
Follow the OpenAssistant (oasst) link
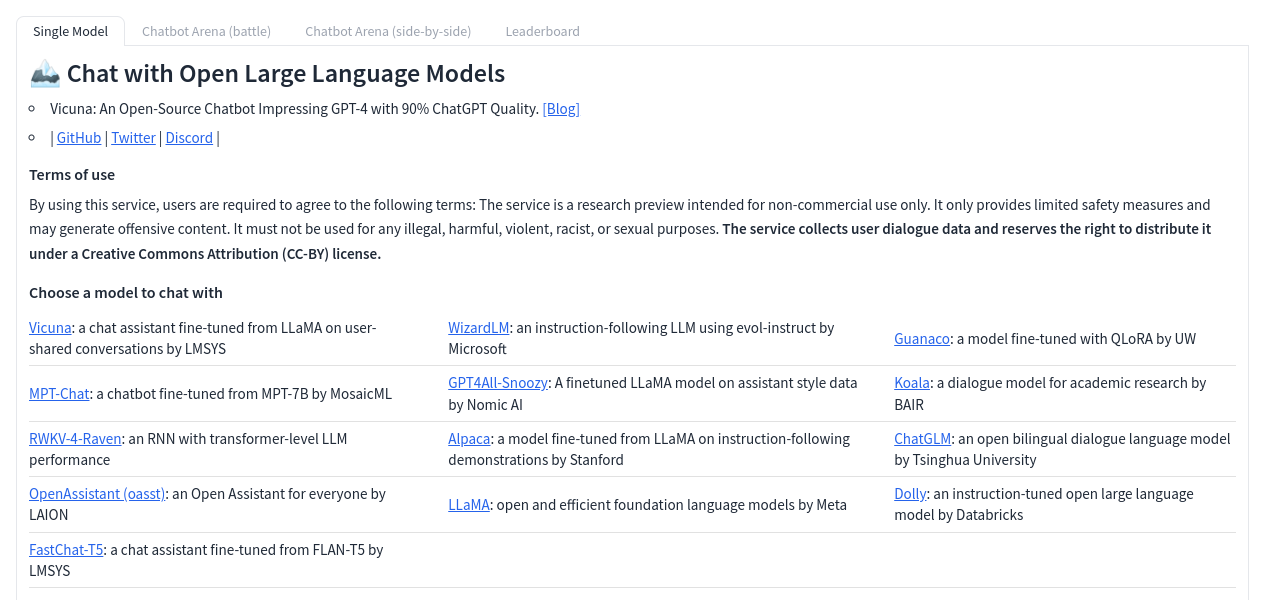[97, 494]
